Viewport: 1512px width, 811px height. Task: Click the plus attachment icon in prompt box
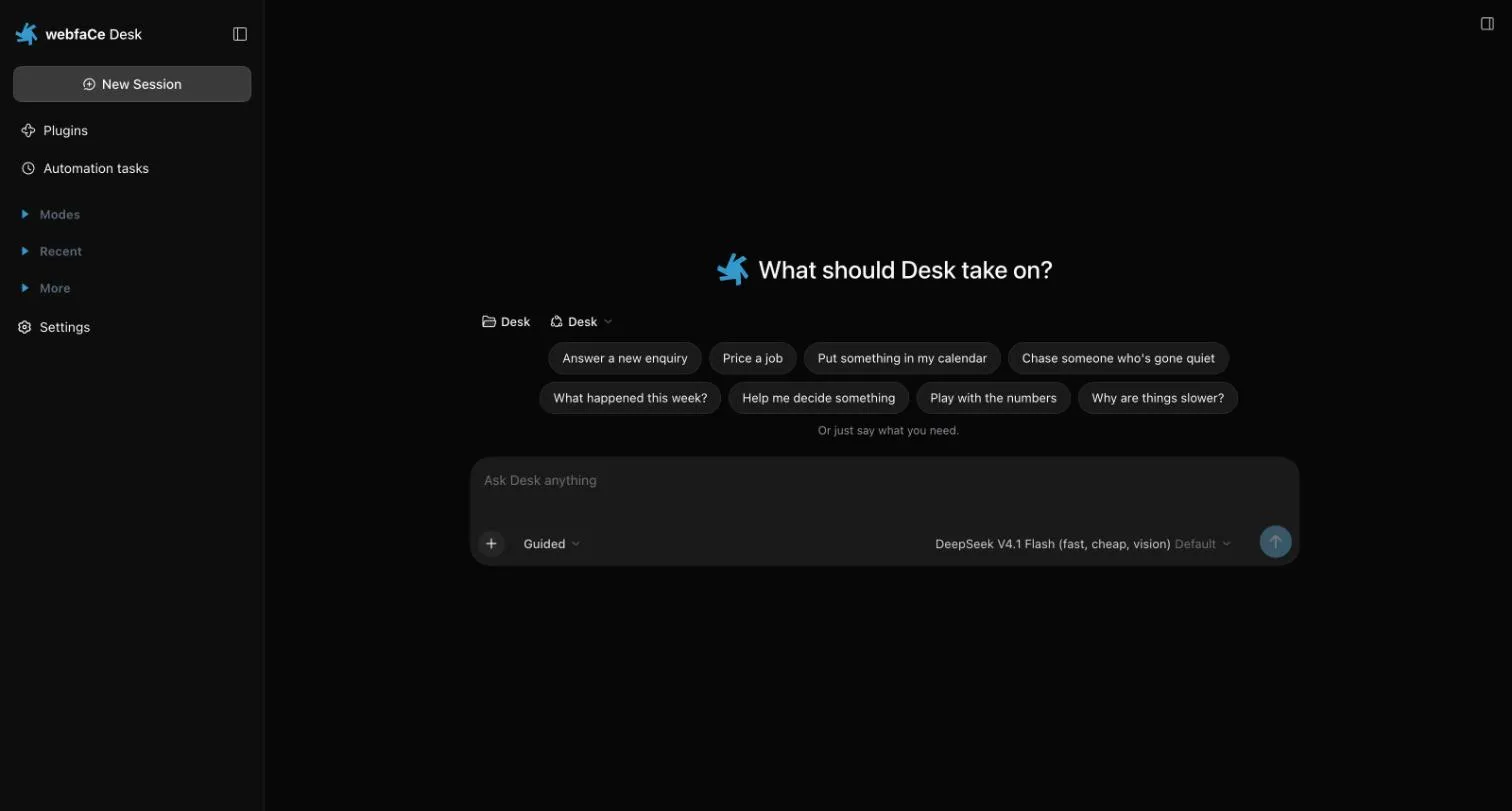(x=491, y=544)
